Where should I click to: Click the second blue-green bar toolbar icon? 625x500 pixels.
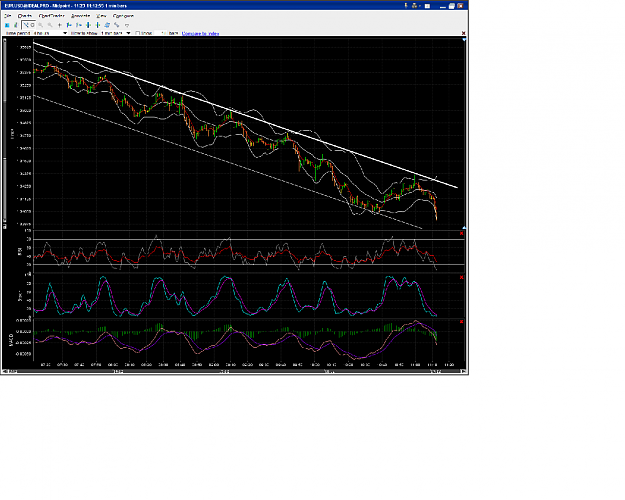click(x=79, y=25)
